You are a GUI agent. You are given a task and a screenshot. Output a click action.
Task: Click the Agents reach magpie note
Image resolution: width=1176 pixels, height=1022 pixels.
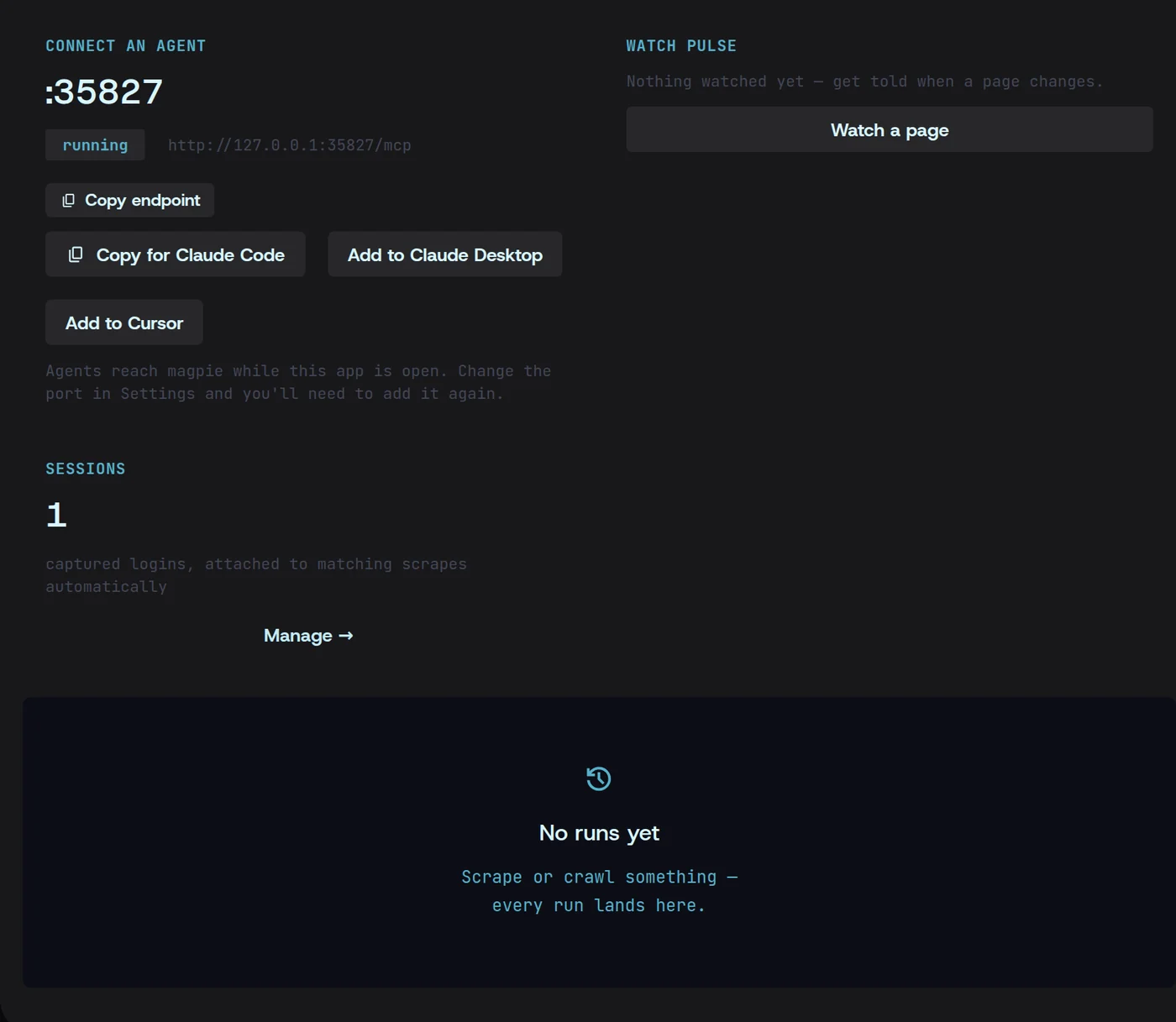click(x=298, y=382)
